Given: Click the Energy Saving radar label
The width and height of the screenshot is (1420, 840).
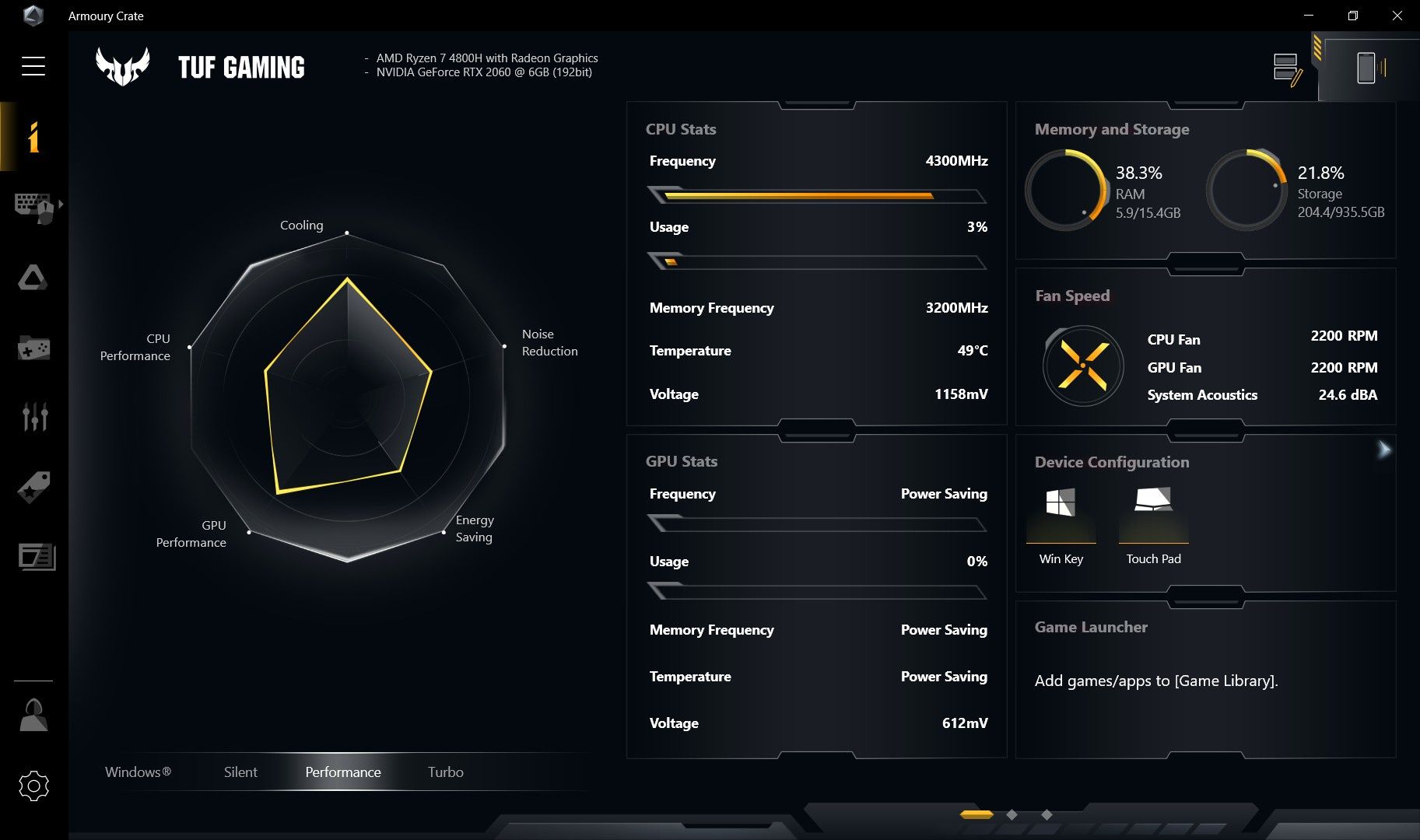Looking at the screenshot, I should pos(475,528).
